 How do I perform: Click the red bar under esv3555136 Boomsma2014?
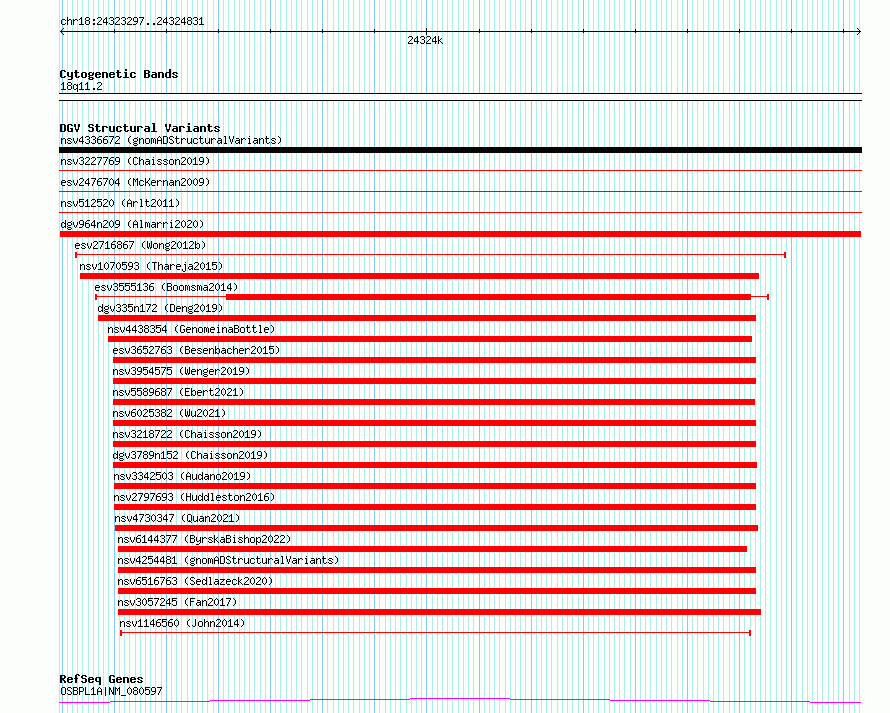(488, 297)
